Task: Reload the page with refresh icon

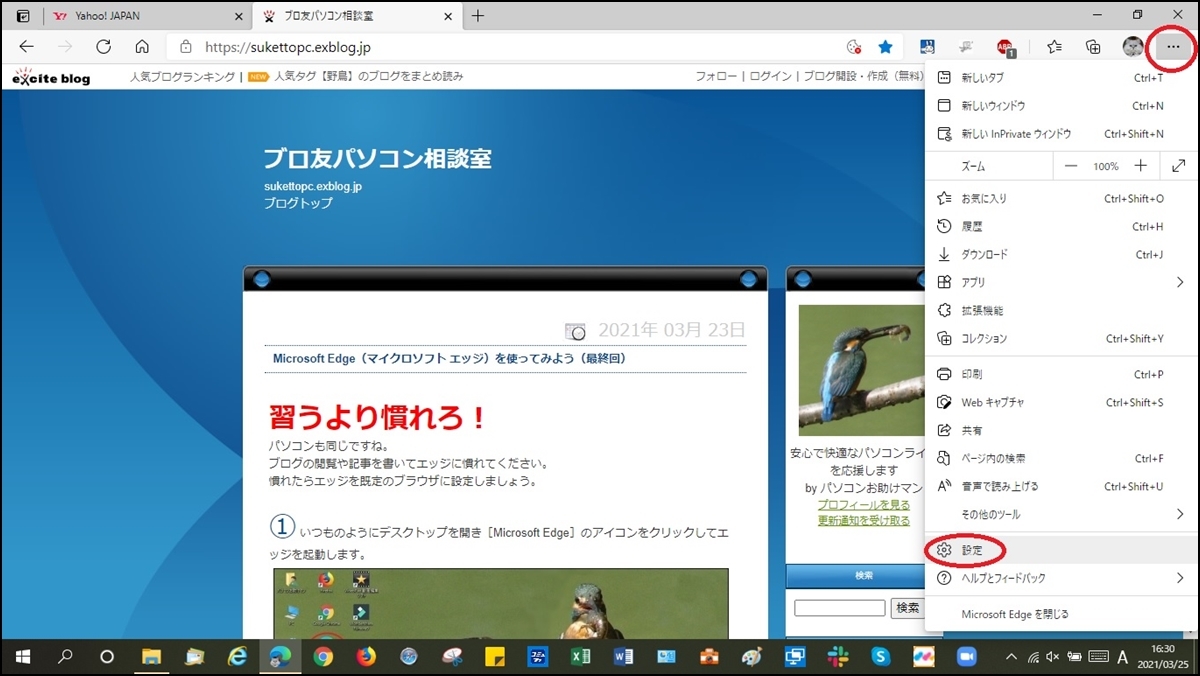Action: [x=103, y=47]
